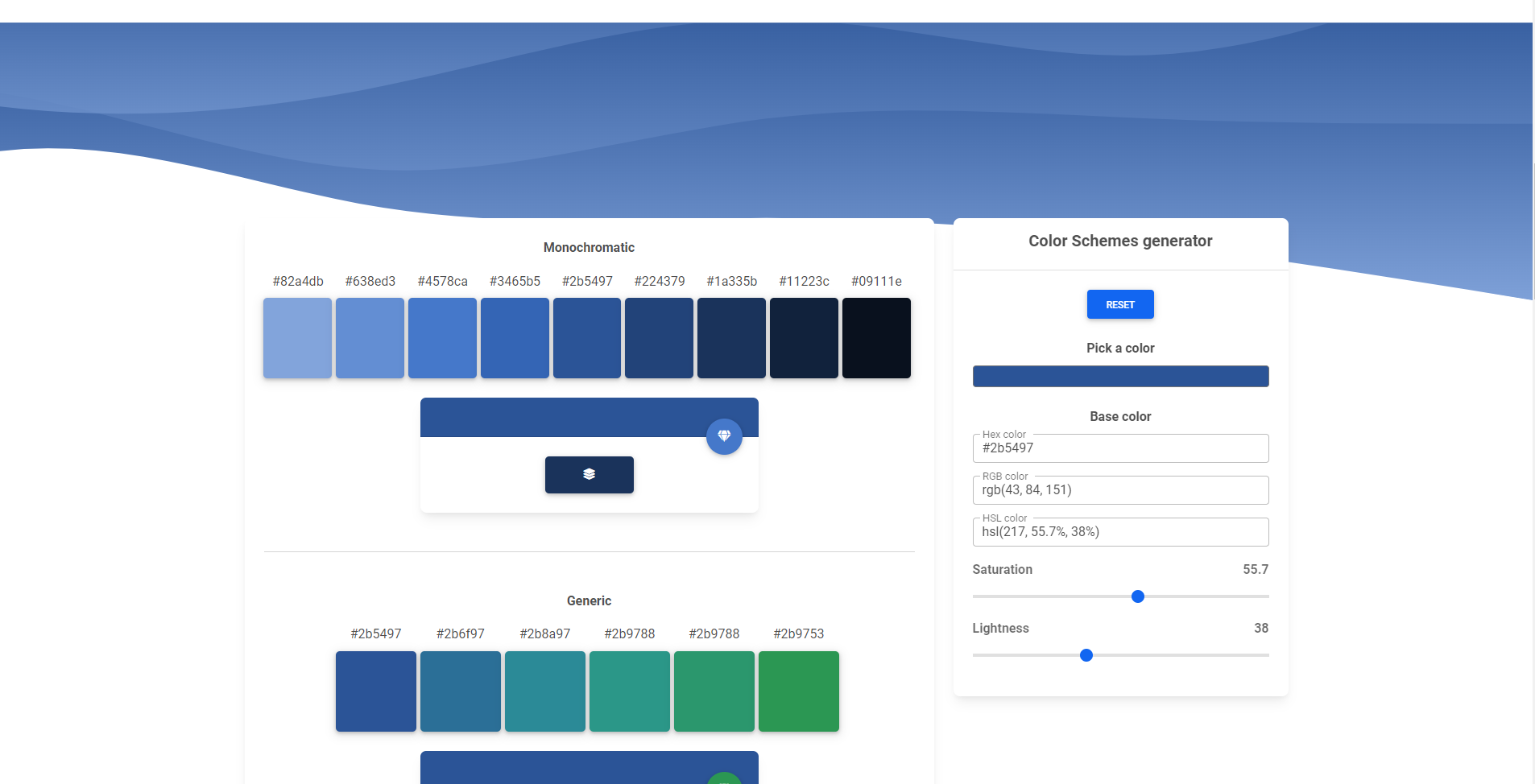Pick the teal #2b8a97 generic swatch
The image size is (1535, 784).
pos(545,691)
